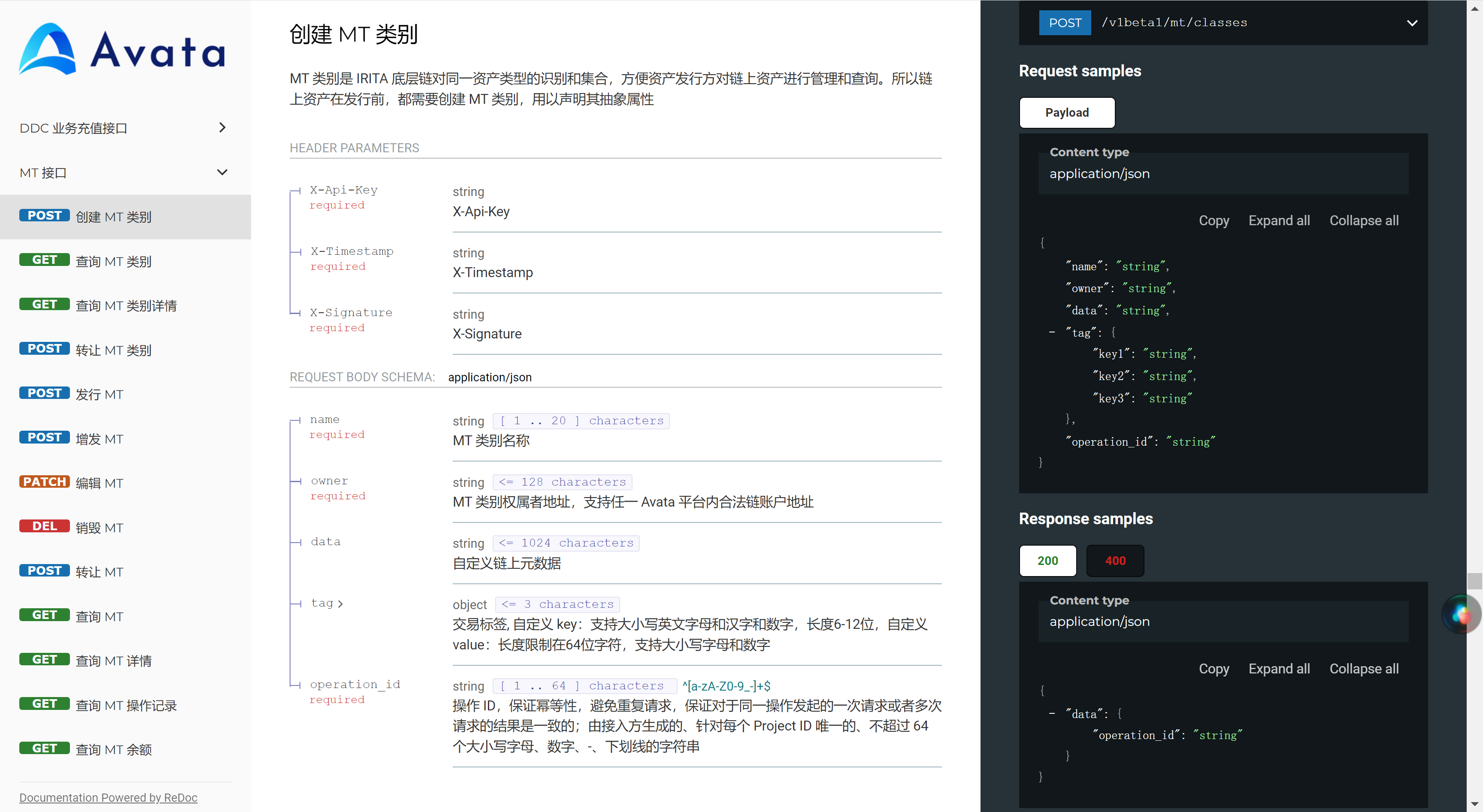The height and width of the screenshot is (812, 1483).
Task: Open the POST 转让 MT entry
Action: point(125,571)
